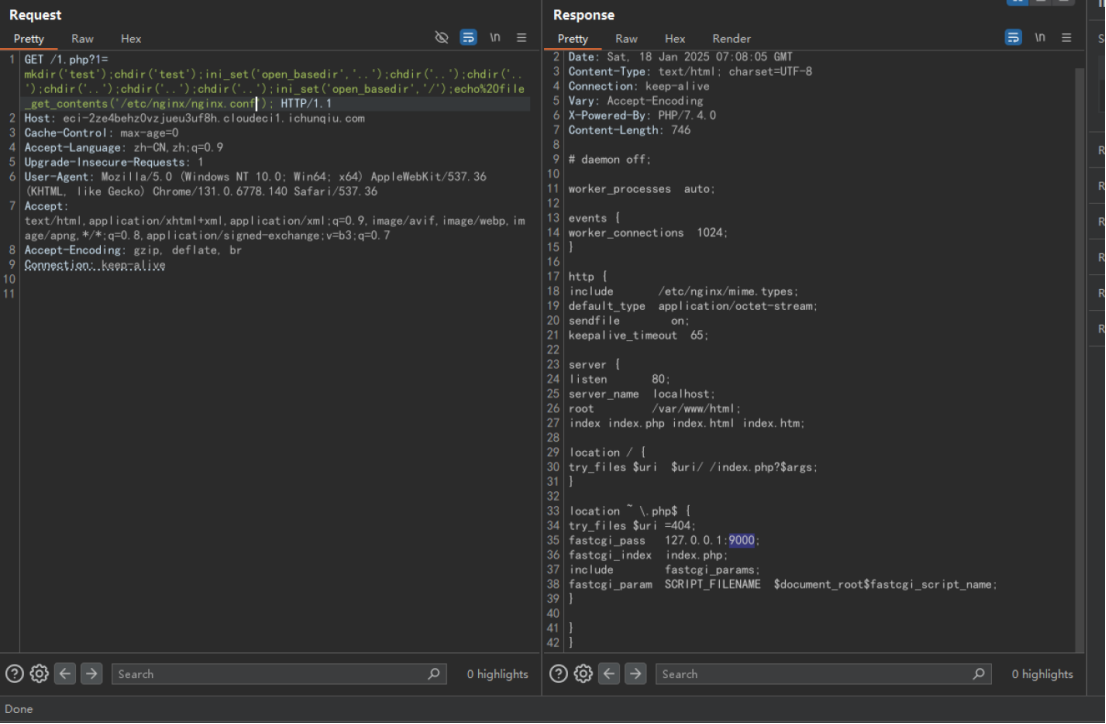
Task: Go to next match in Response search
Action: 635,674
